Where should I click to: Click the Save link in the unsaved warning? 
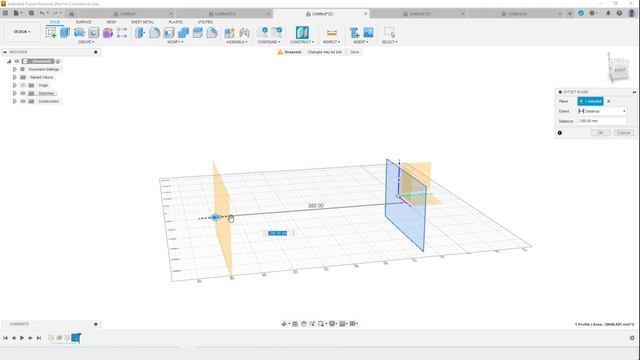point(355,52)
